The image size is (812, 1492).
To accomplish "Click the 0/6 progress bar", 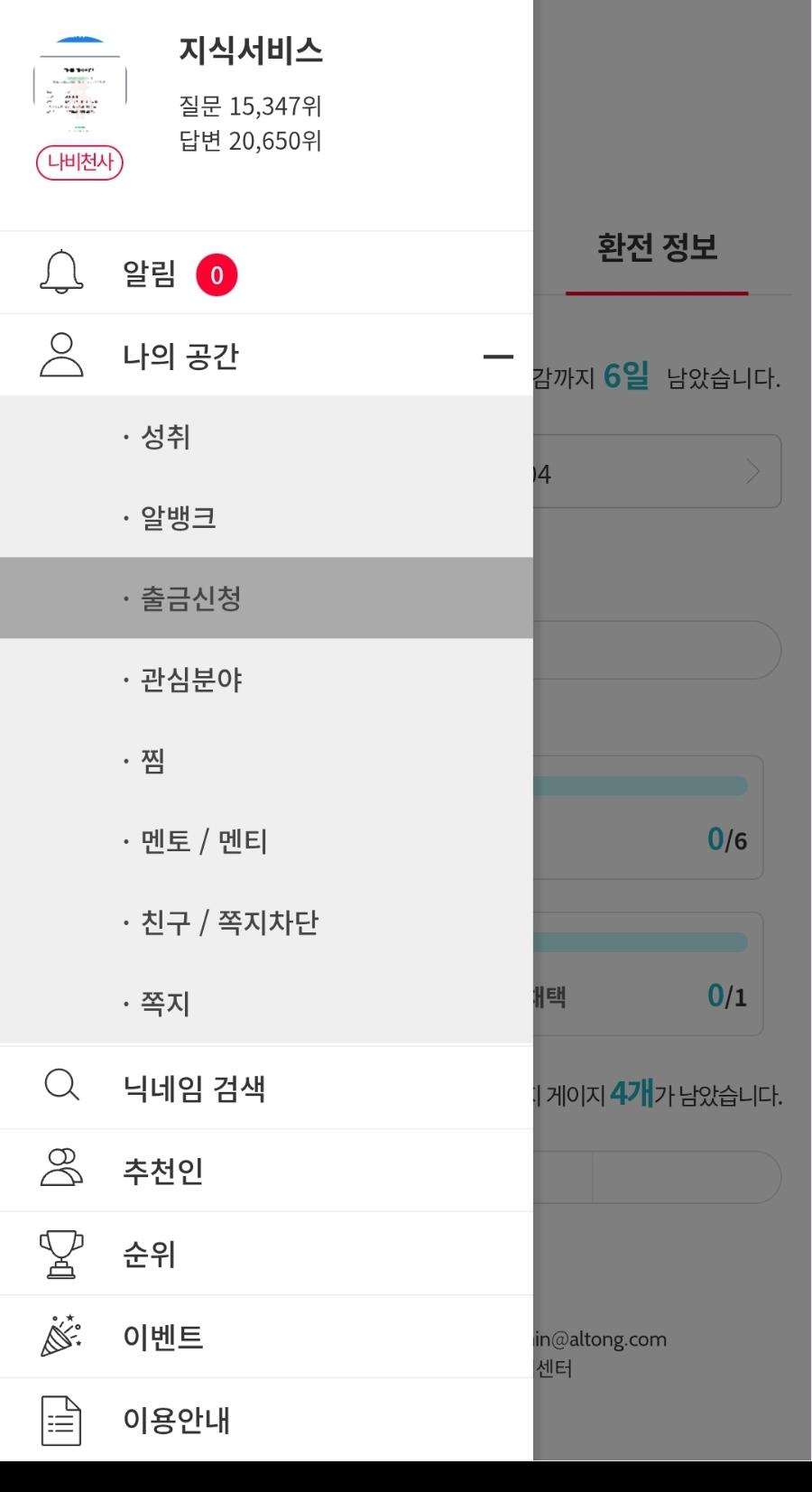I will [641, 786].
